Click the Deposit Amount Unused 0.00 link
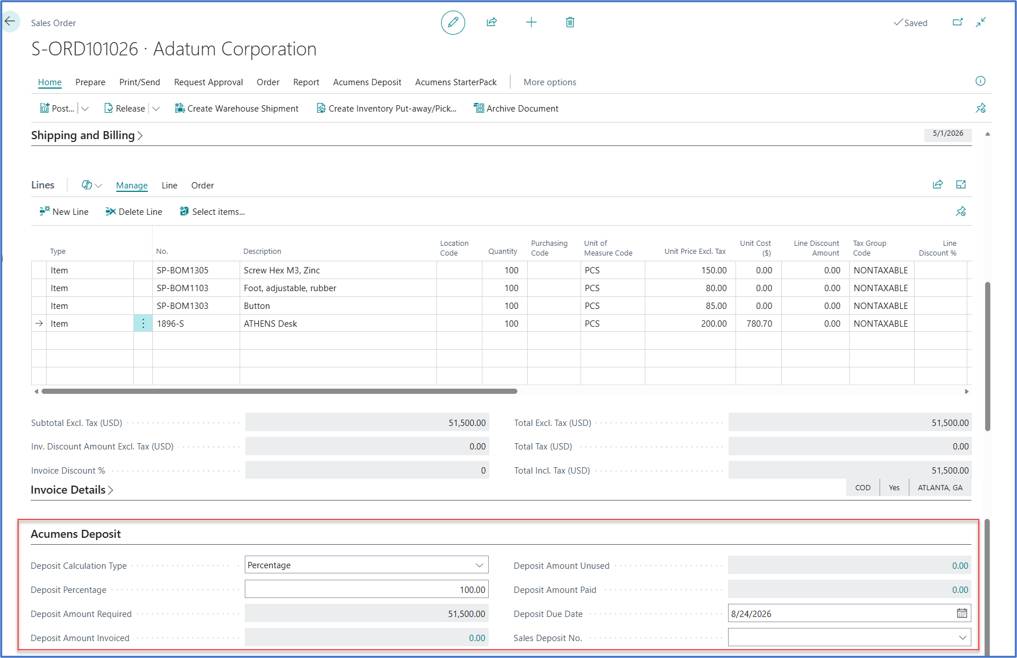 pos(960,566)
